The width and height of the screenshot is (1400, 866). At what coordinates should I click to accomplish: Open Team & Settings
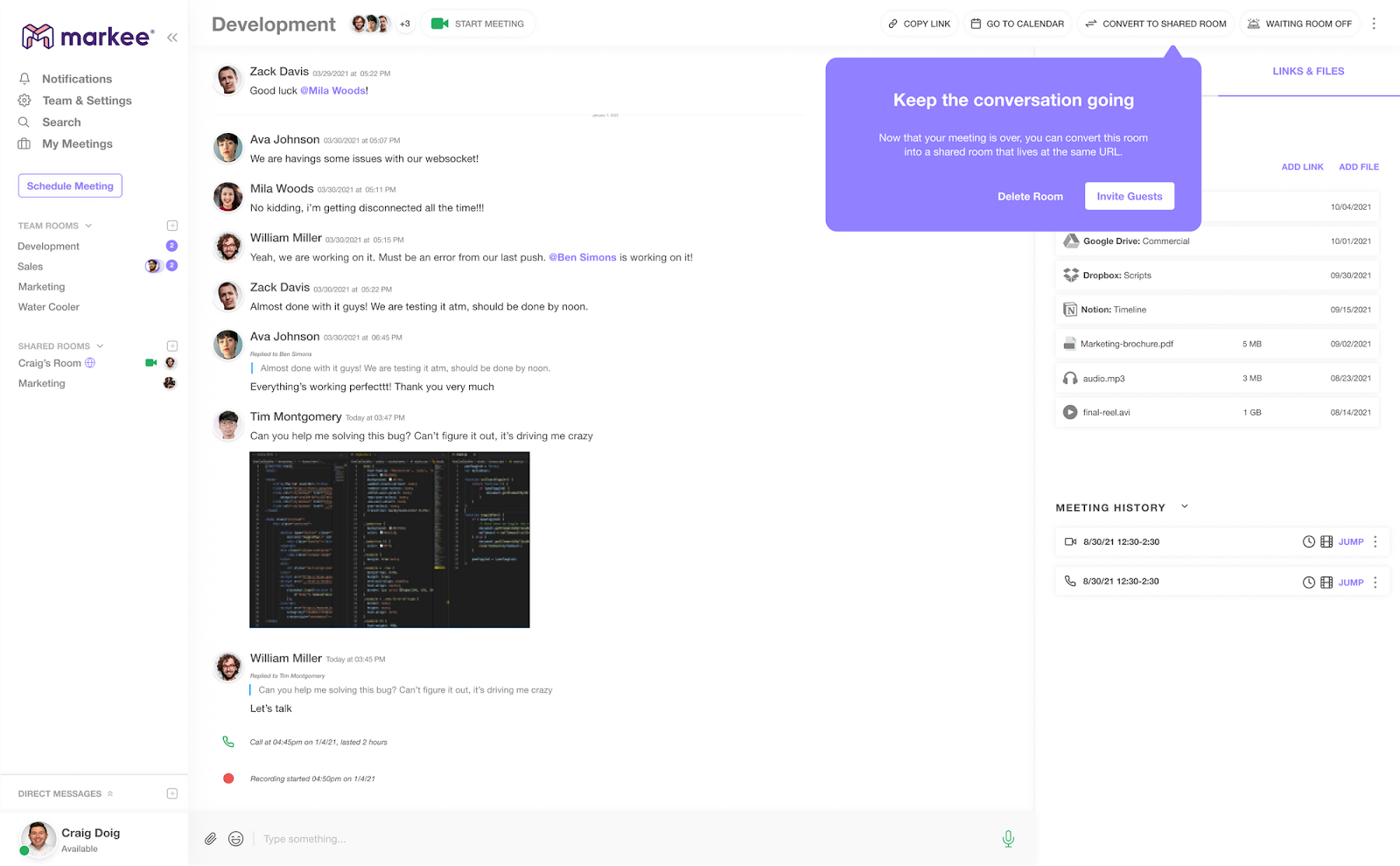tap(87, 101)
